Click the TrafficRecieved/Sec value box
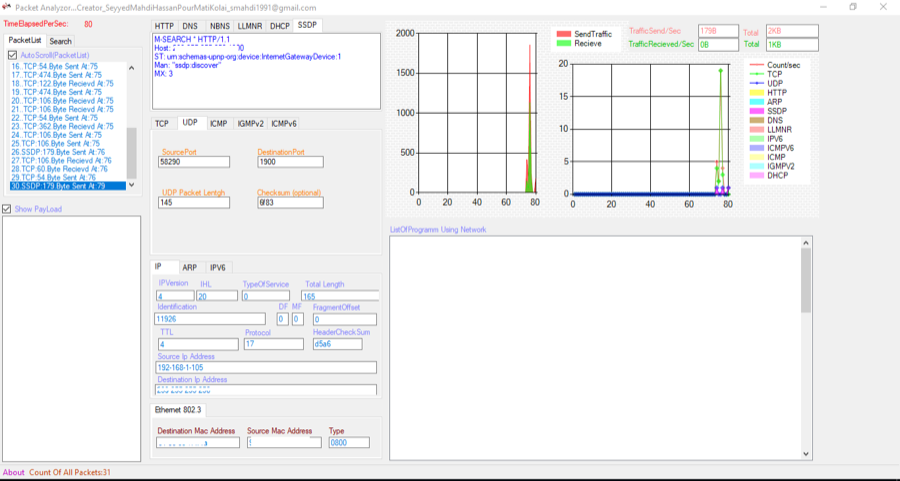This screenshot has width=900, height=481. (718, 45)
